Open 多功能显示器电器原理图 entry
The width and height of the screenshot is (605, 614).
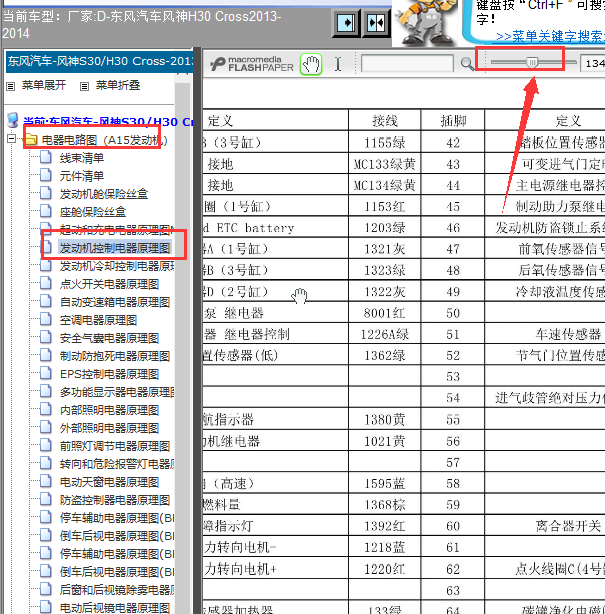[117, 392]
